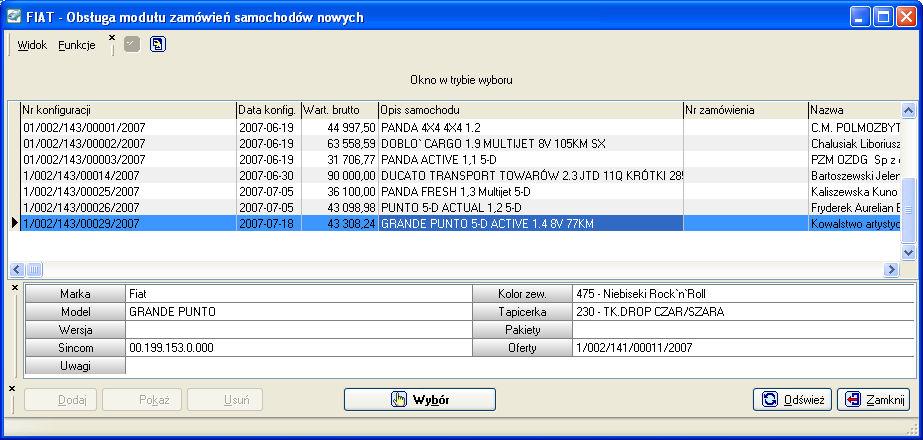
Task: Click PANDA ACTIVE 1,1 5-D cell
Action: (530, 160)
